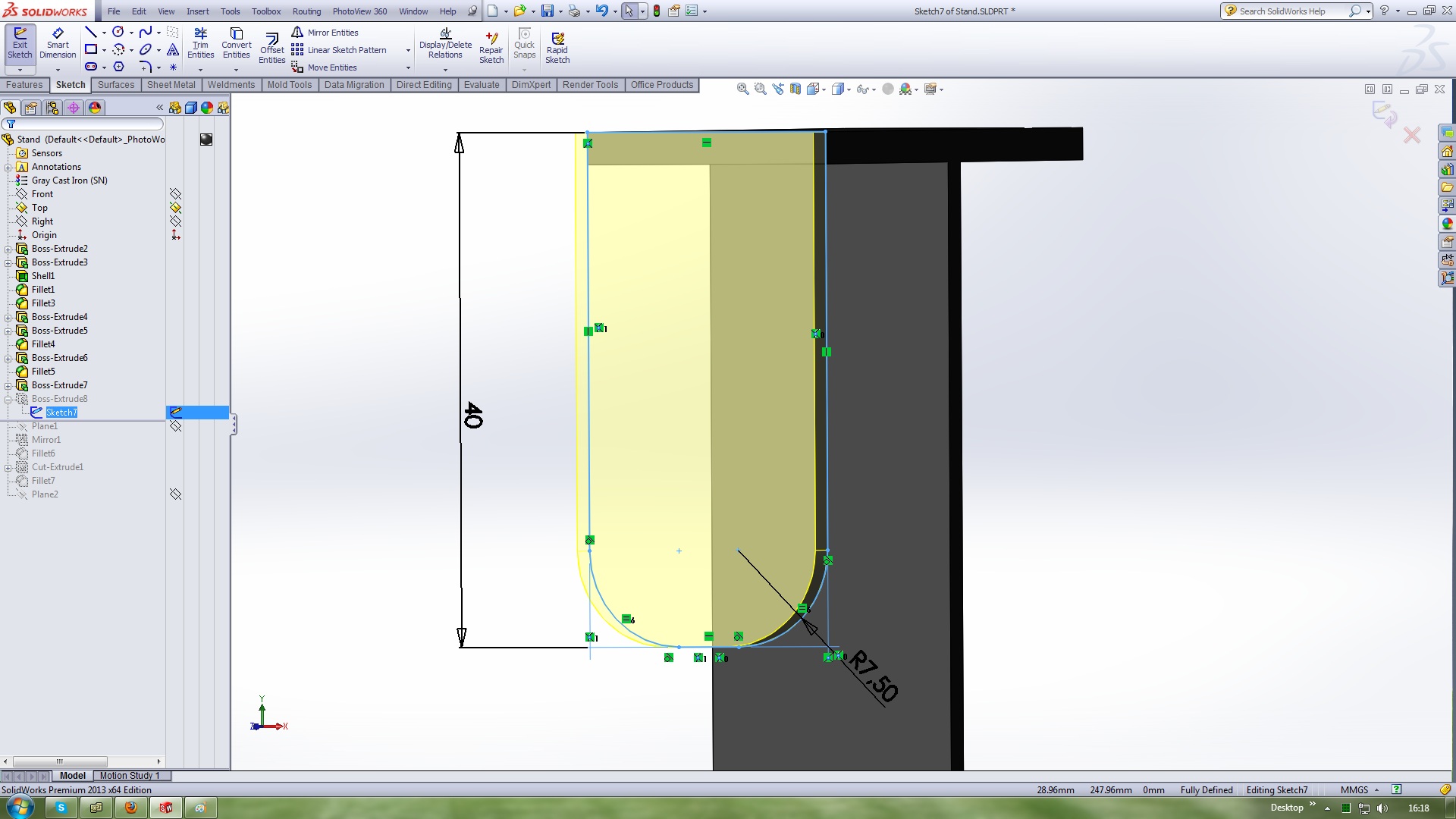Open the ConfigurationManager tab
1456x819 pixels.
click(52, 108)
